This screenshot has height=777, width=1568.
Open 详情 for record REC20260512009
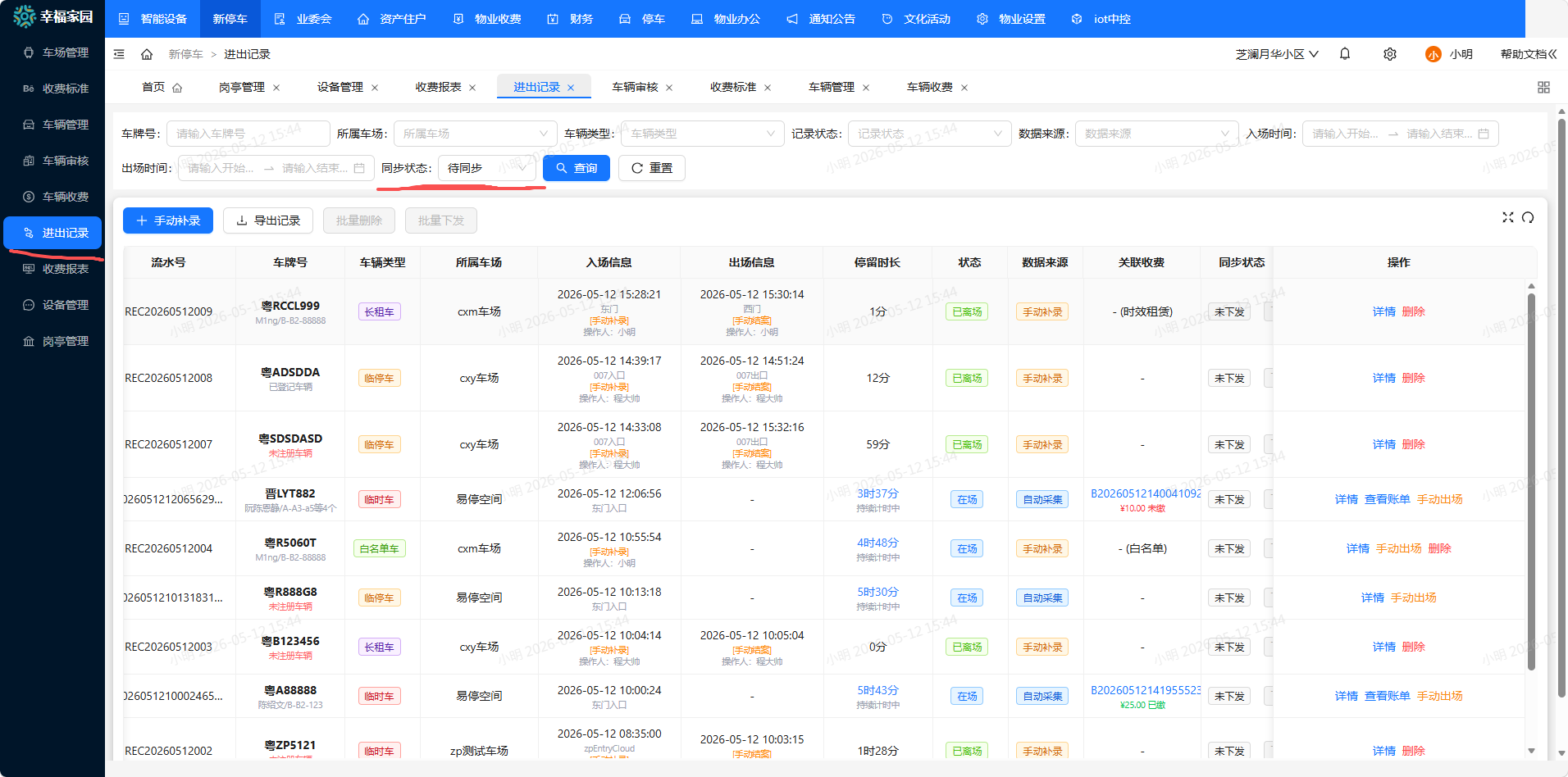1384,311
